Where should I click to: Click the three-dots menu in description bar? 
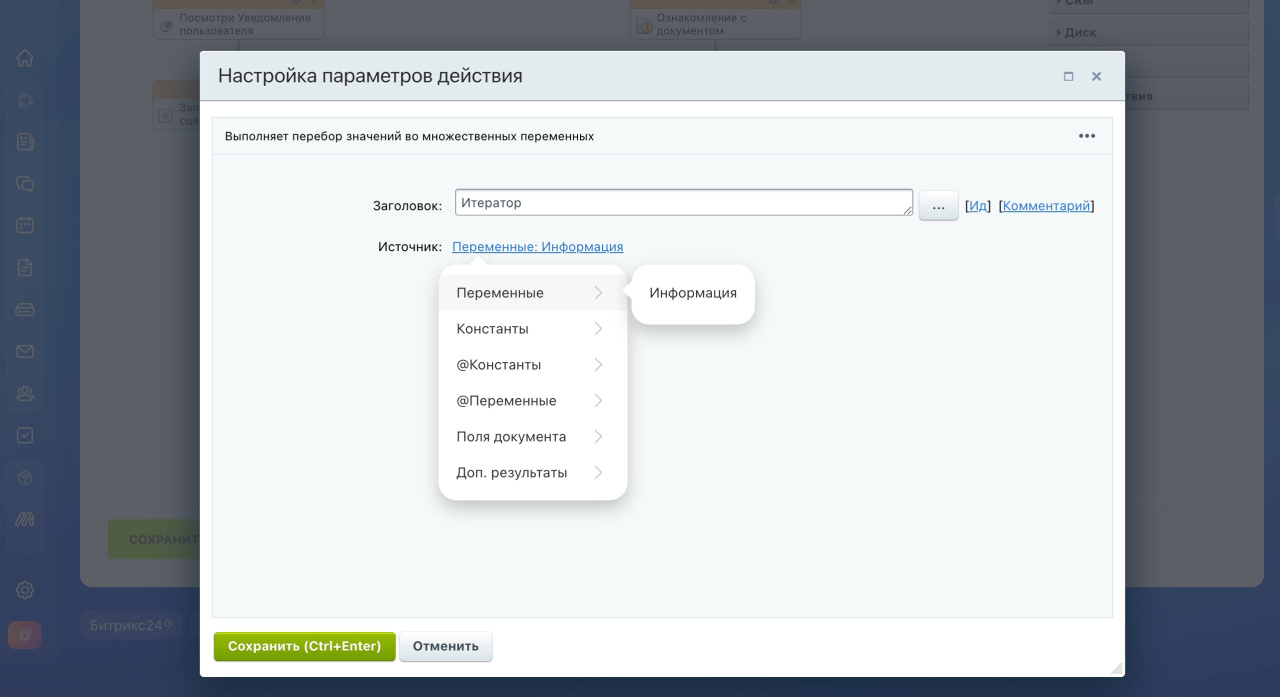pos(1087,136)
